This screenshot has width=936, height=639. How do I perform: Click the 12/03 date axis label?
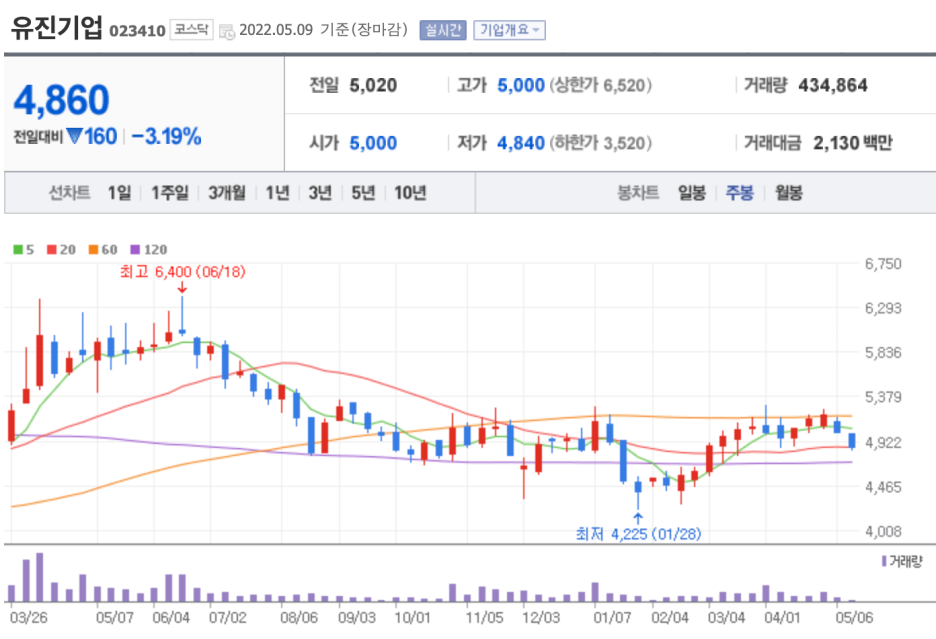tap(541, 618)
